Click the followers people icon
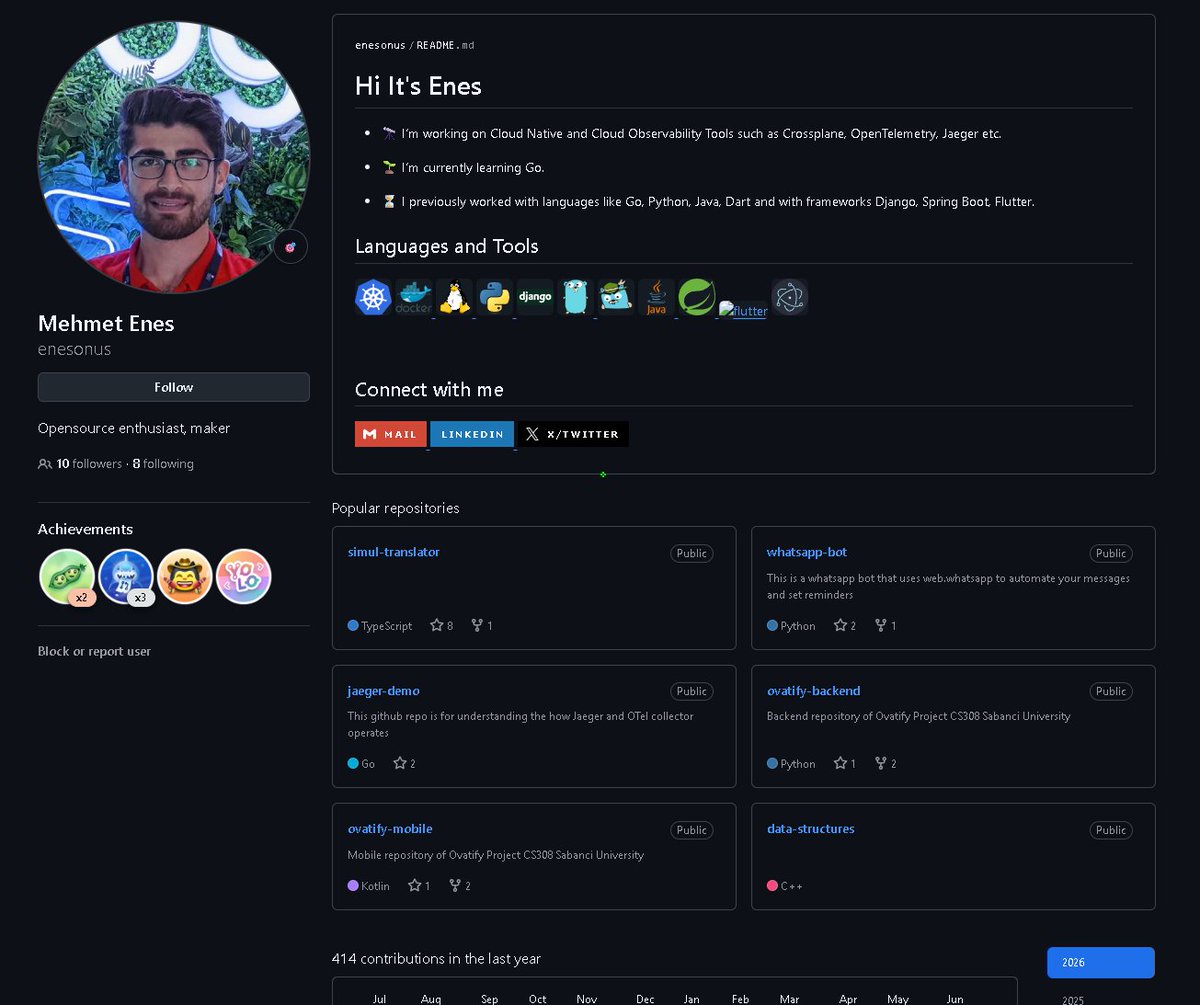The width and height of the screenshot is (1200, 1005). tap(45, 464)
